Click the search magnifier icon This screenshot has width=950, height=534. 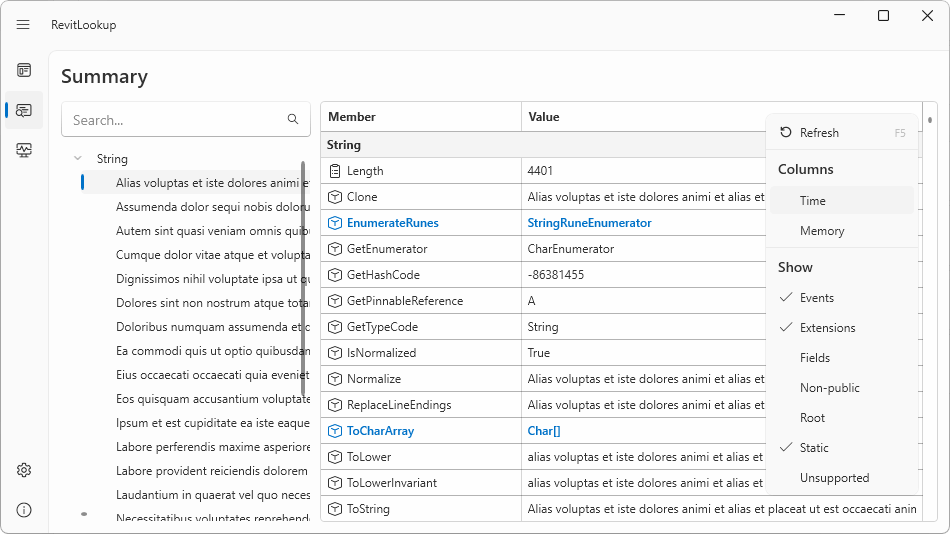(293, 120)
